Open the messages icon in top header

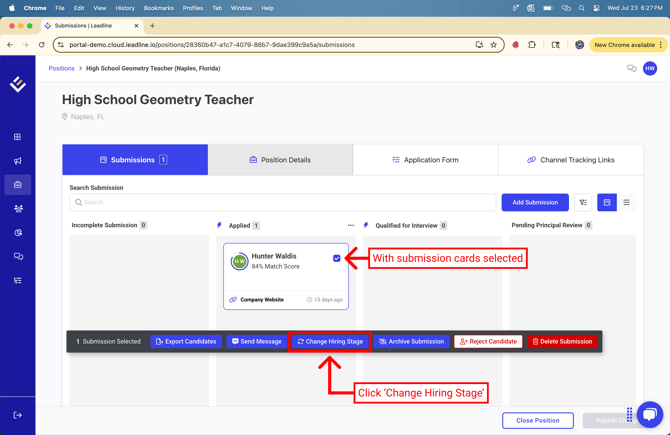[x=631, y=69]
